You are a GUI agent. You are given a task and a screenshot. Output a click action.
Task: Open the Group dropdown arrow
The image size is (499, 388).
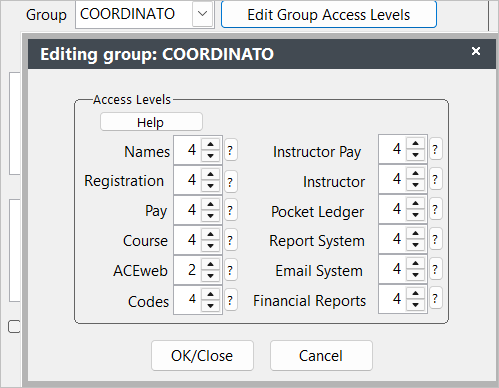[x=202, y=14]
